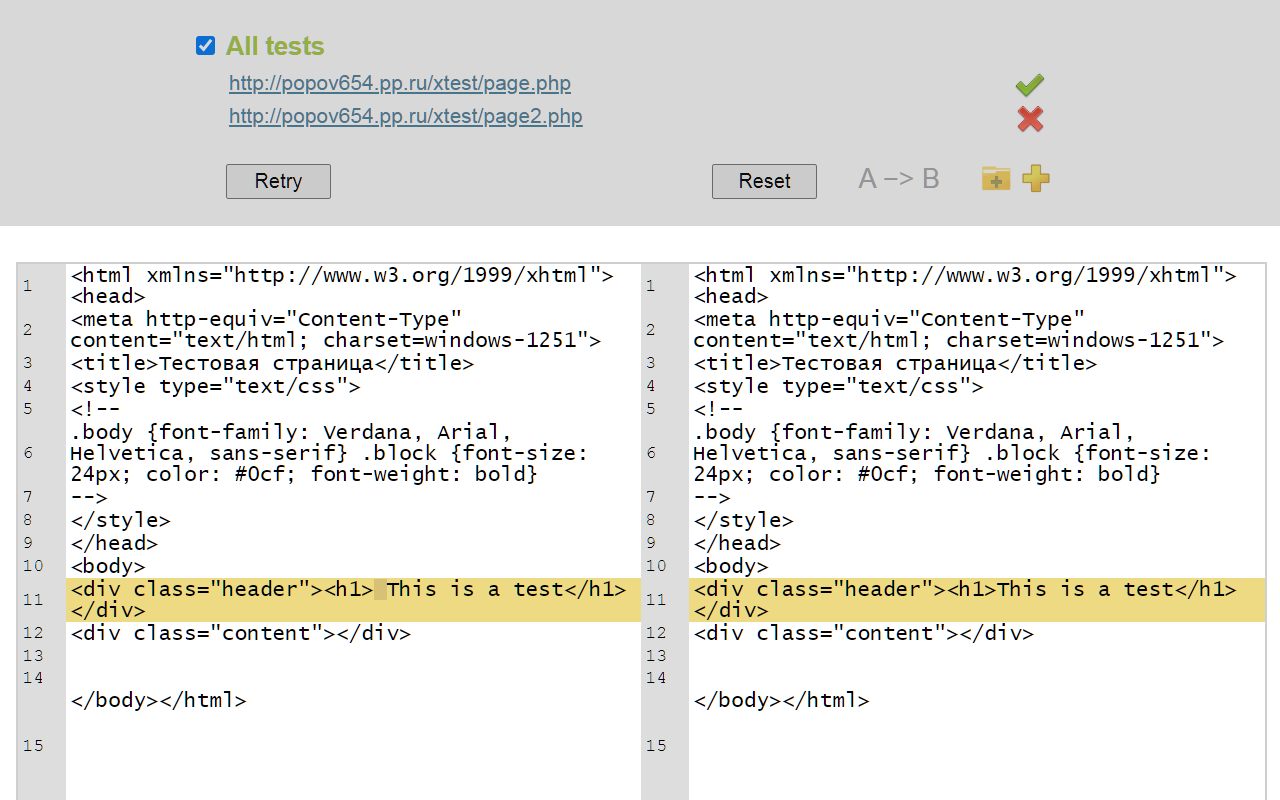The width and height of the screenshot is (1280, 800).
Task: Open the xtest/page.php test link
Action: (x=400, y=83)
